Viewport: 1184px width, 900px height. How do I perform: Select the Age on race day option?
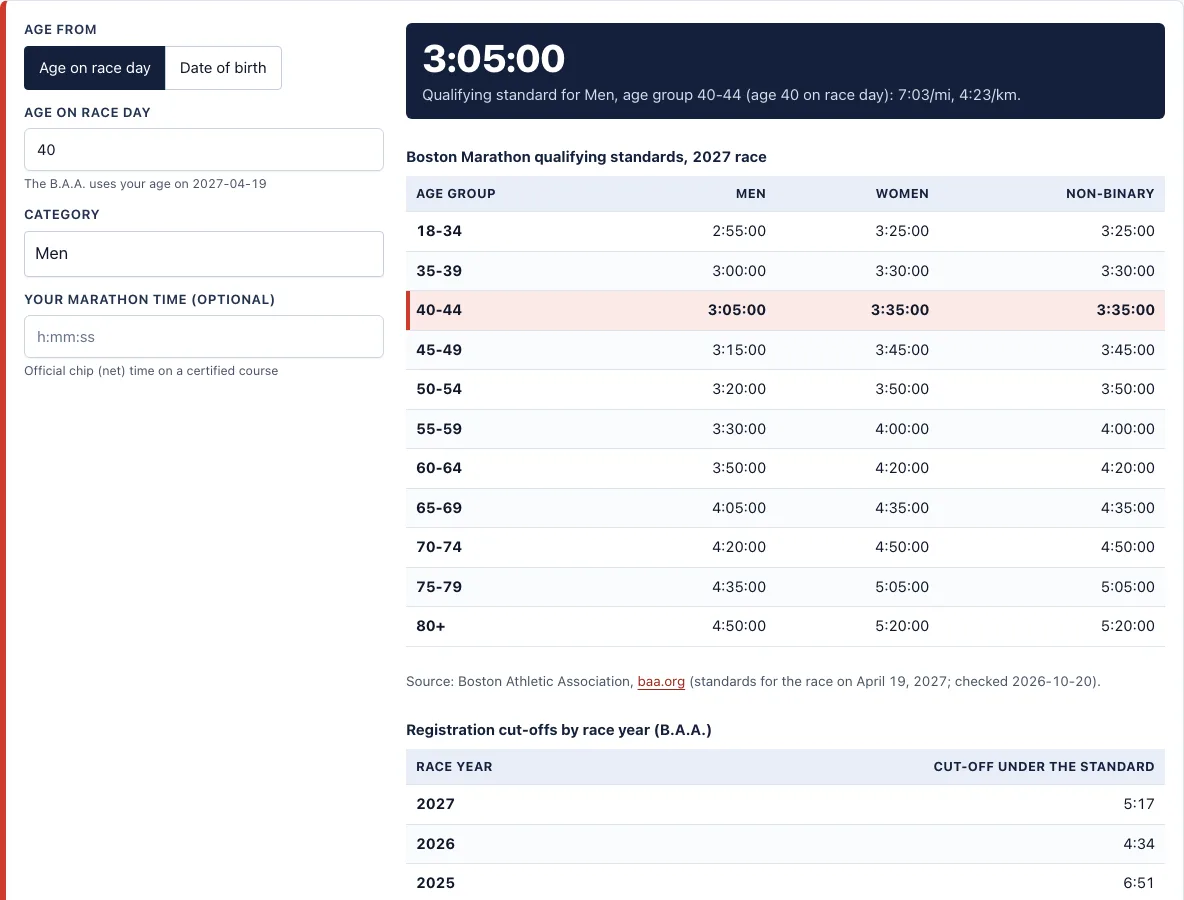click(94, 68)
